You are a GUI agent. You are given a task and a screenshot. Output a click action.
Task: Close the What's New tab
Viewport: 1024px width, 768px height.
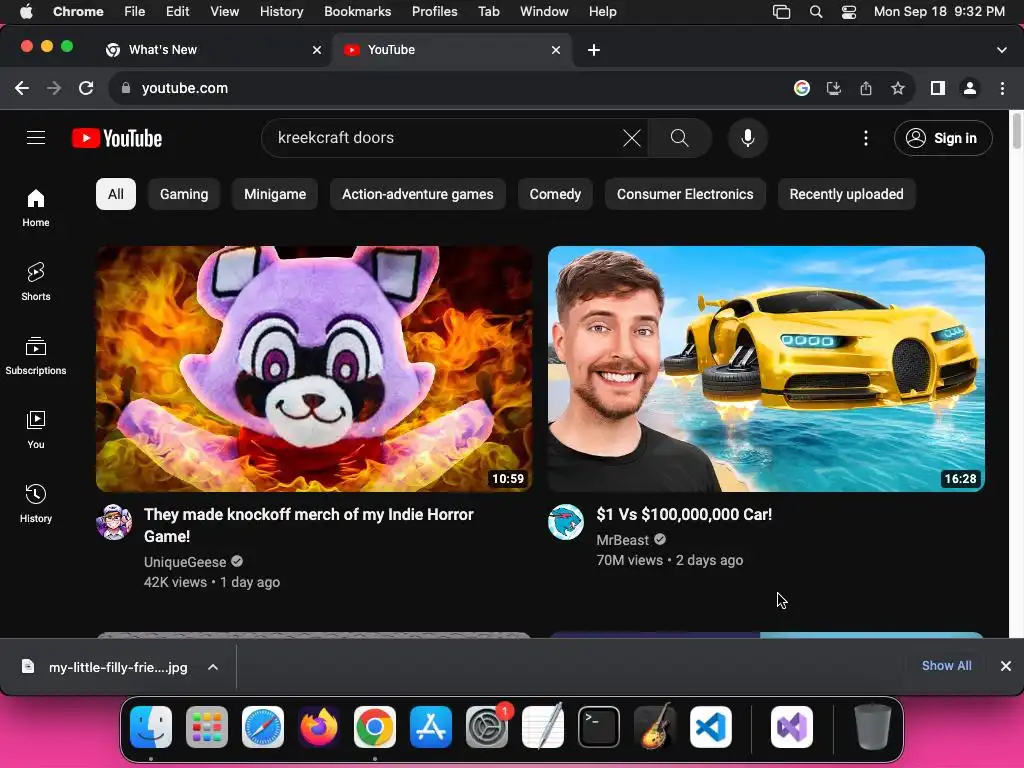pos(317,50)
